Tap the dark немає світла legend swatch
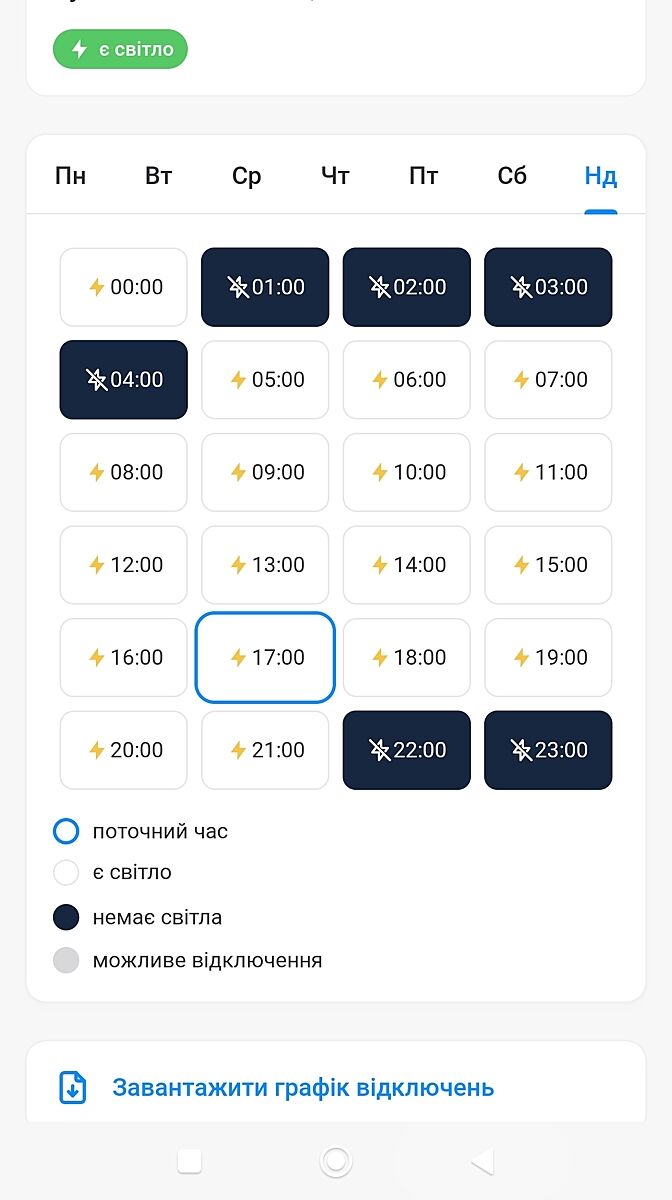Image resolution: width=672 pixels, height=1200 pixels. pyautogui.click(x=66, y=917)
